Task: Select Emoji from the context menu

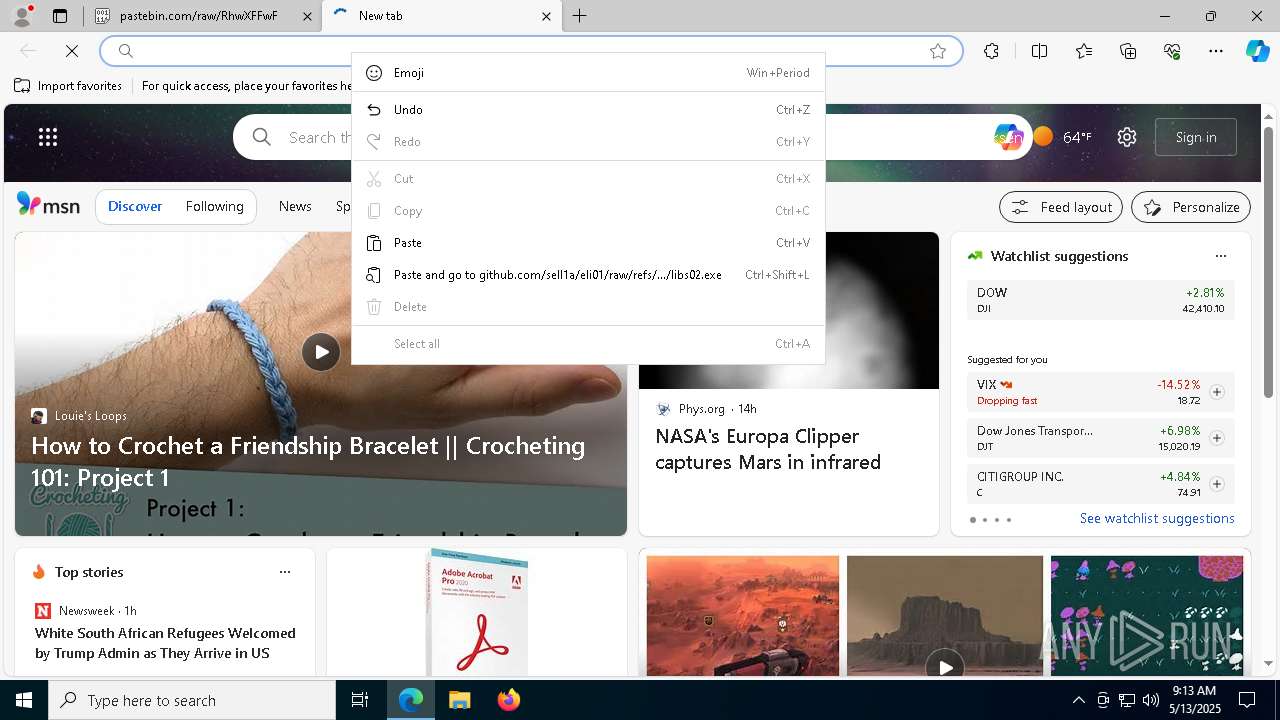Action: coord(588,73)
